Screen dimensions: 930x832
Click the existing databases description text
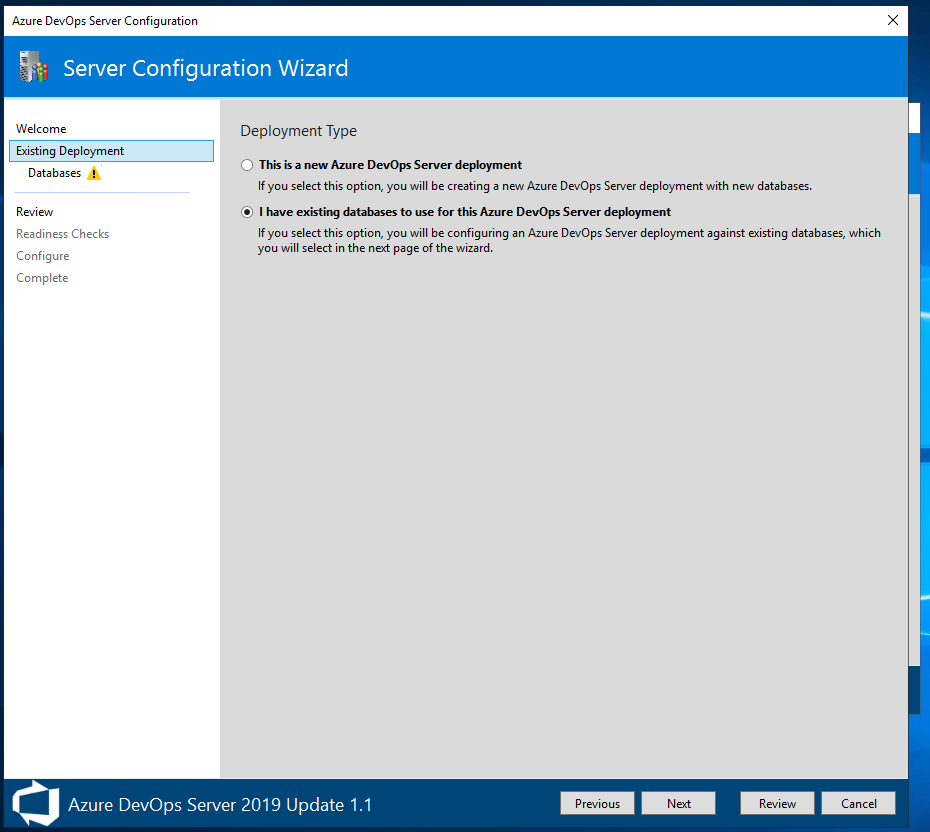[x=569, y=240]
